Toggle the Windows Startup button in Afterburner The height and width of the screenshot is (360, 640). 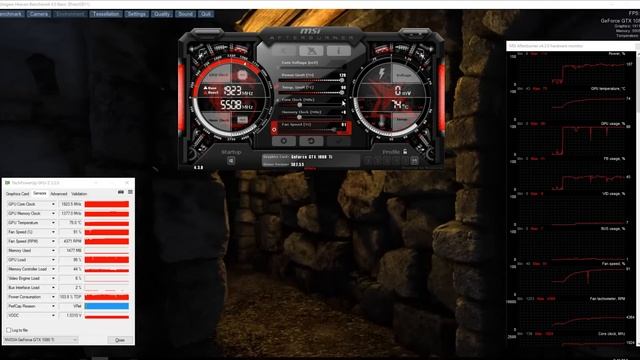pos(231,160)
